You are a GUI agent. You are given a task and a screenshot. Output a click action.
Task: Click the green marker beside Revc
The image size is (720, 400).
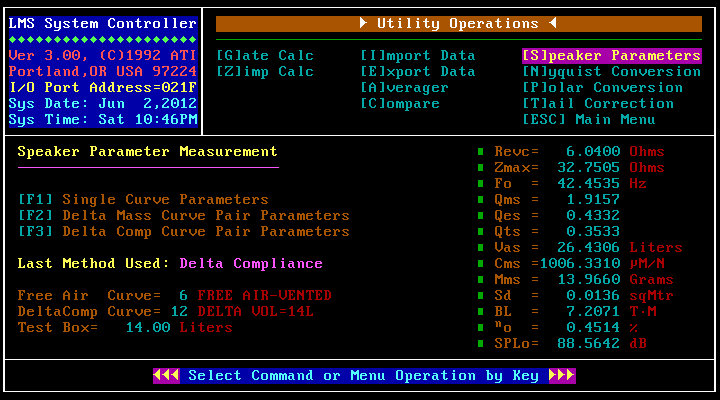pyautogui.click(x=480, y=152)
